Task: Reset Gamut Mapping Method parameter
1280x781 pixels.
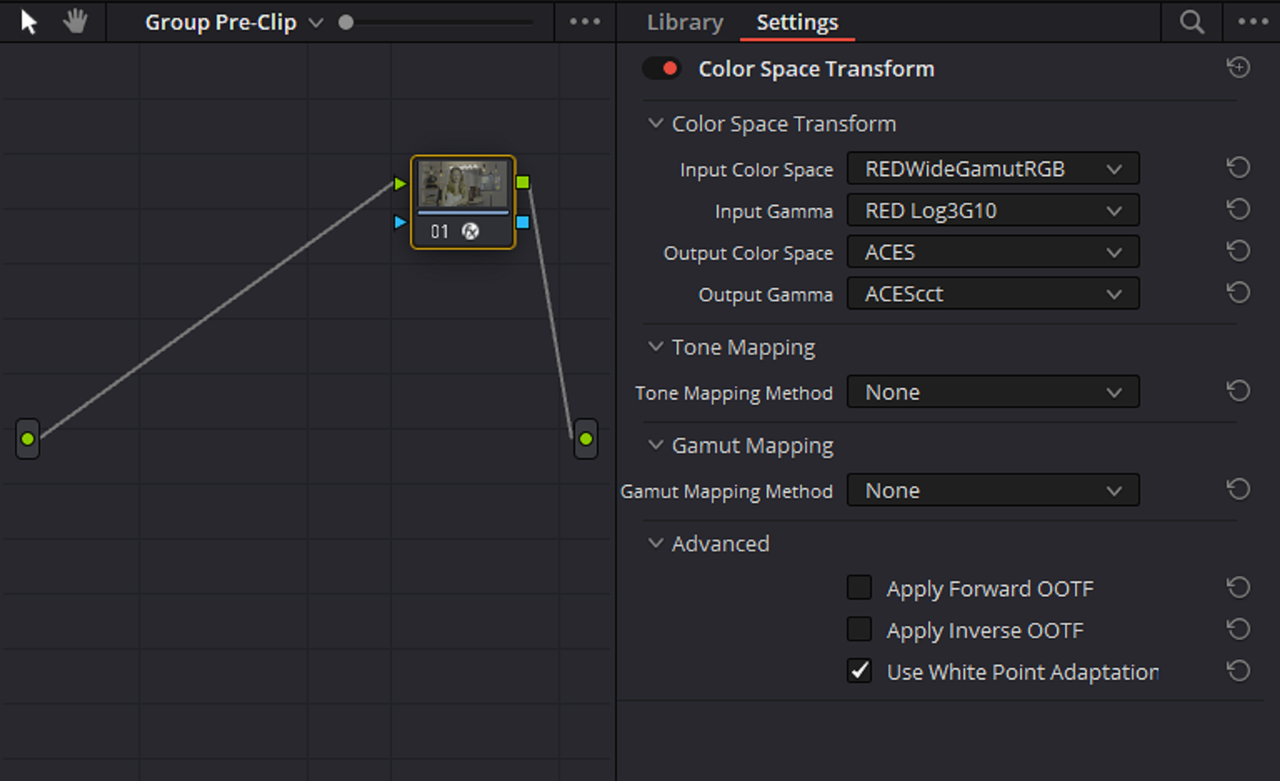Action: (x=1238, y=489)
